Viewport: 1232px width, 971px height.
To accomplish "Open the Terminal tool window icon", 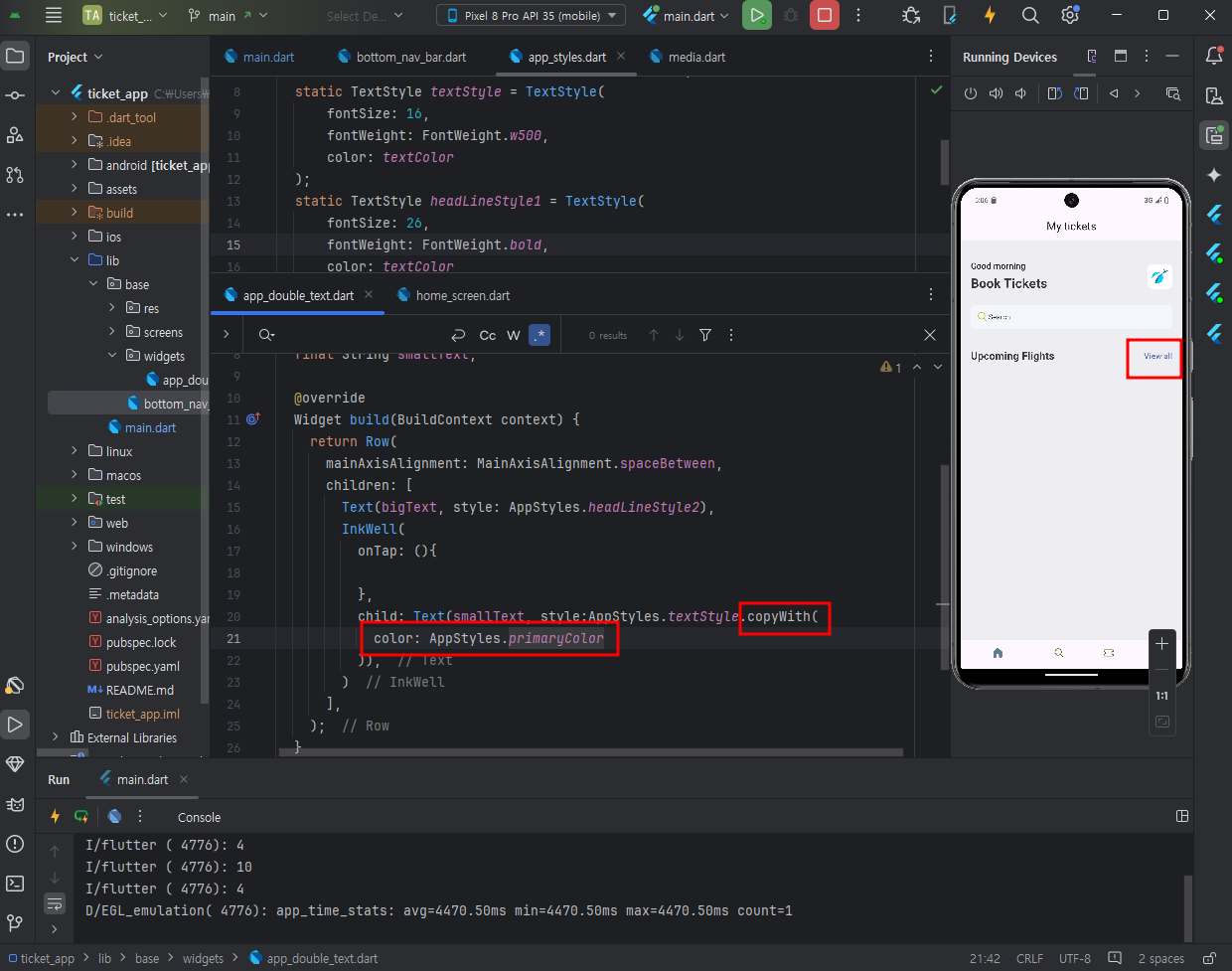I will coord(15,884).
